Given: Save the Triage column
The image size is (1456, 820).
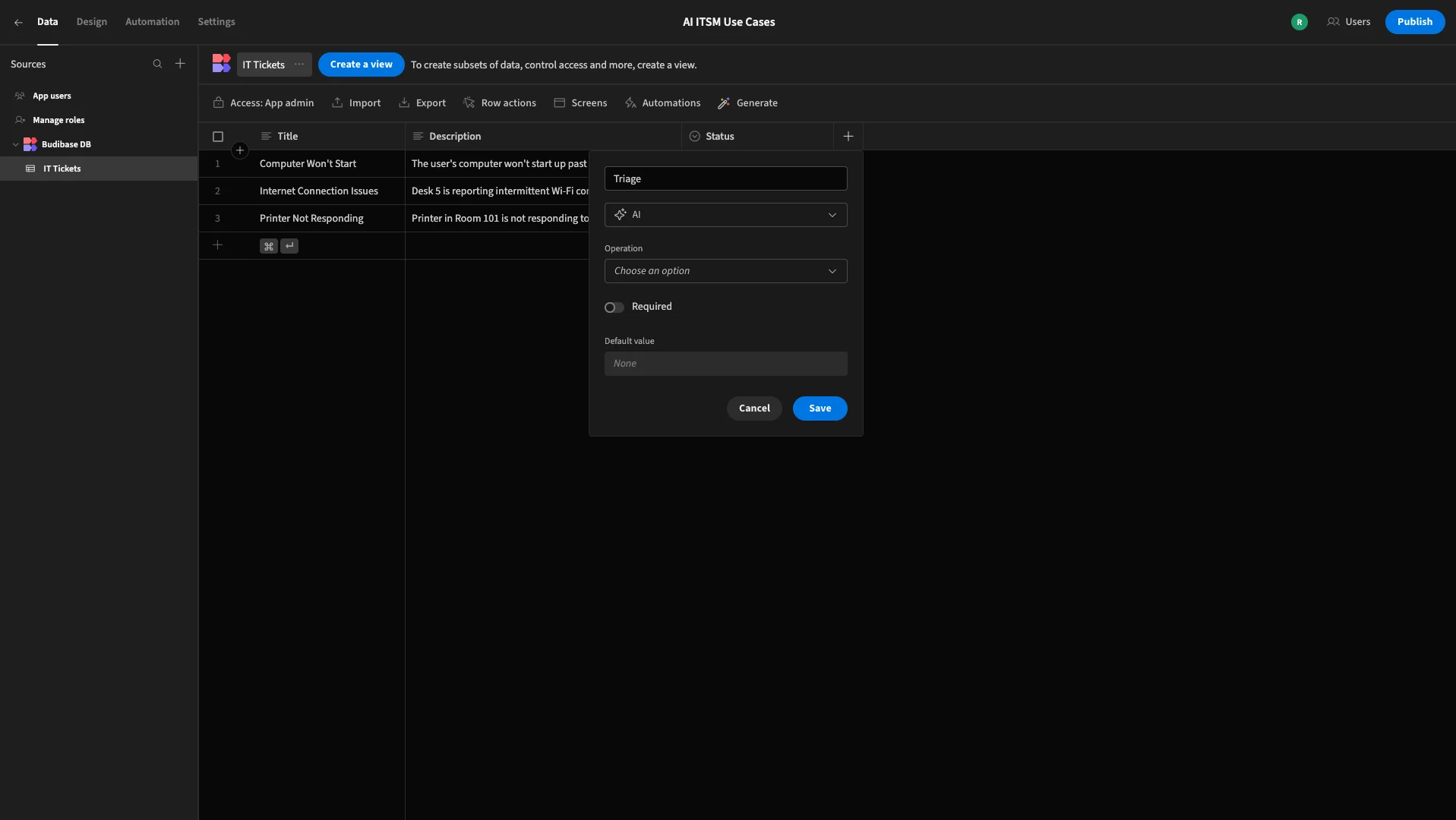Looking at the screenshot, I should (820, 408).
